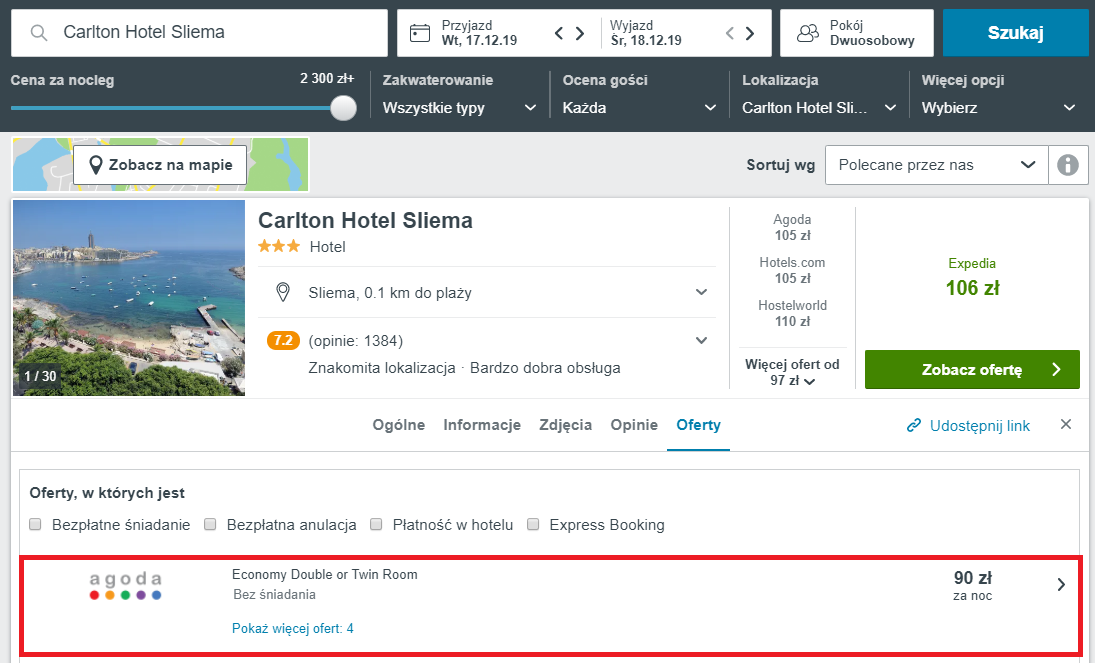Screen dimensions: 1095x663
Task: Expand the Sortuj wg Polecane przez nas dropdown
Action: [x=936, y=165]
